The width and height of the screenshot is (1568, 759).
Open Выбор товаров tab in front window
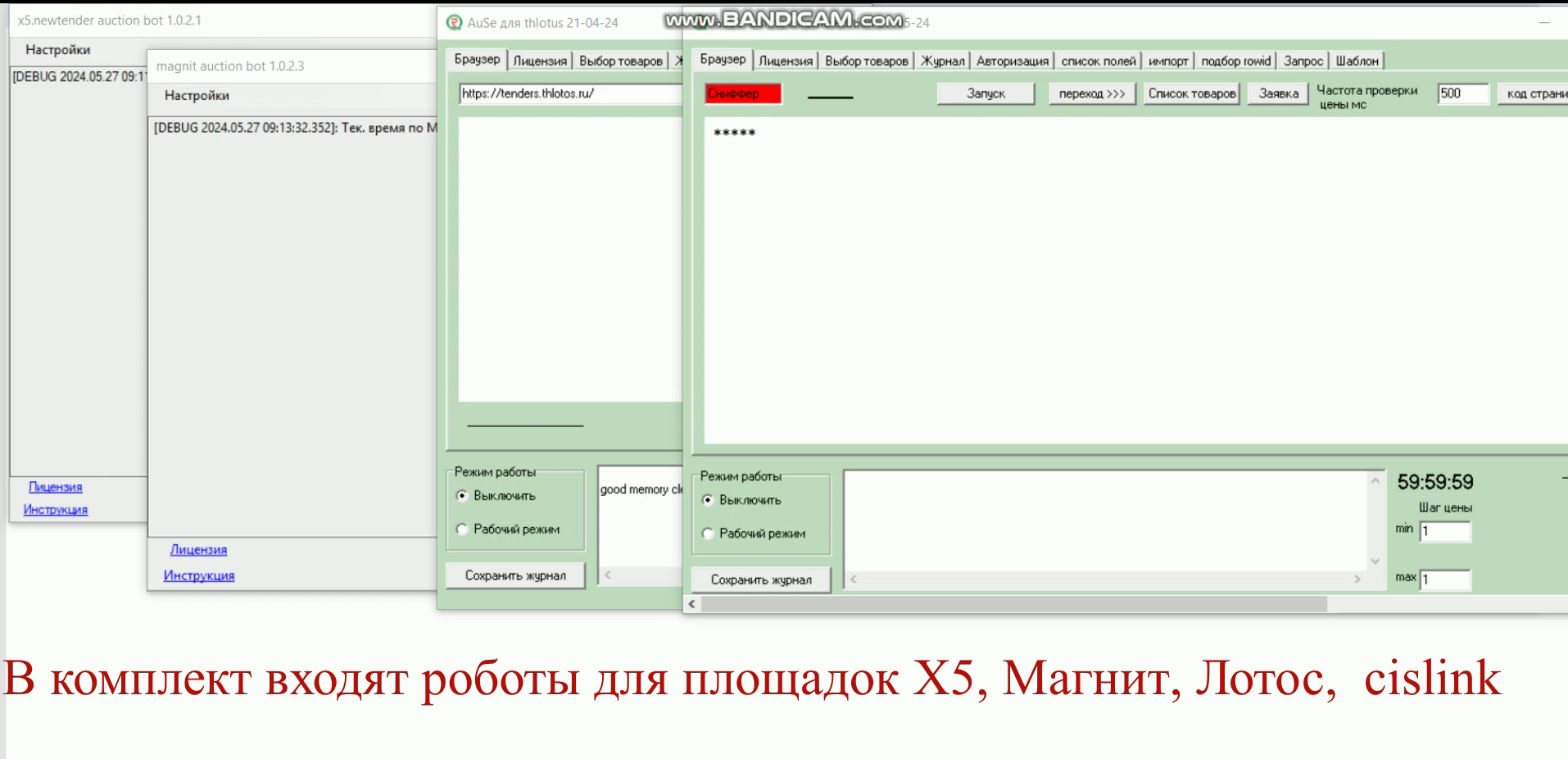(x=867, y=61)
